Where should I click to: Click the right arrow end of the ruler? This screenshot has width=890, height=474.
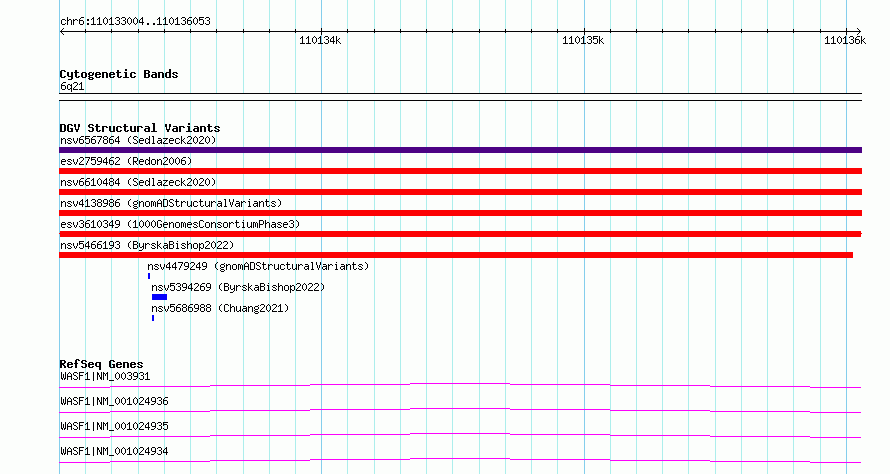tap(858, 31)
